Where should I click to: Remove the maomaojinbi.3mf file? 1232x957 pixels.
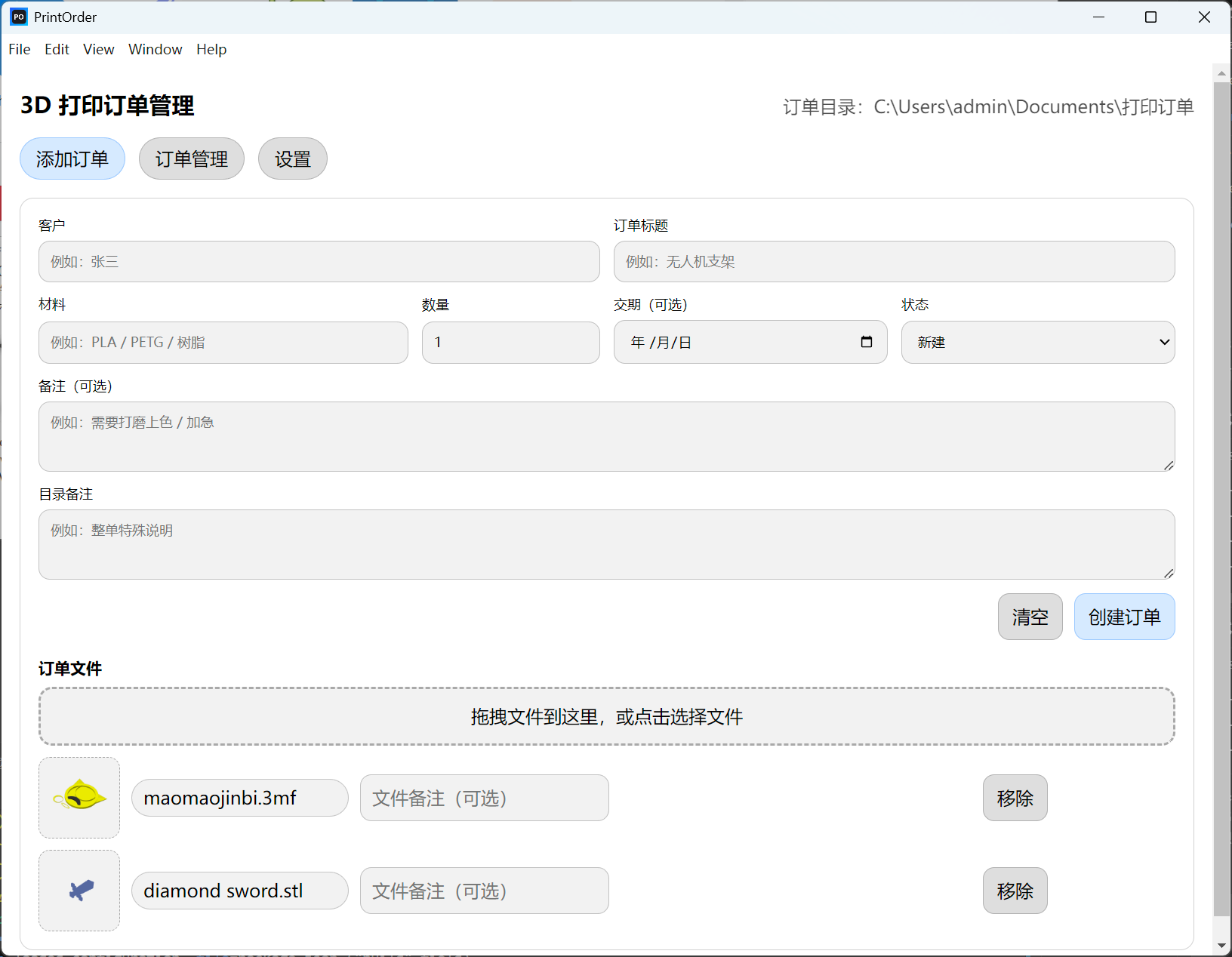pos(1015,798)
